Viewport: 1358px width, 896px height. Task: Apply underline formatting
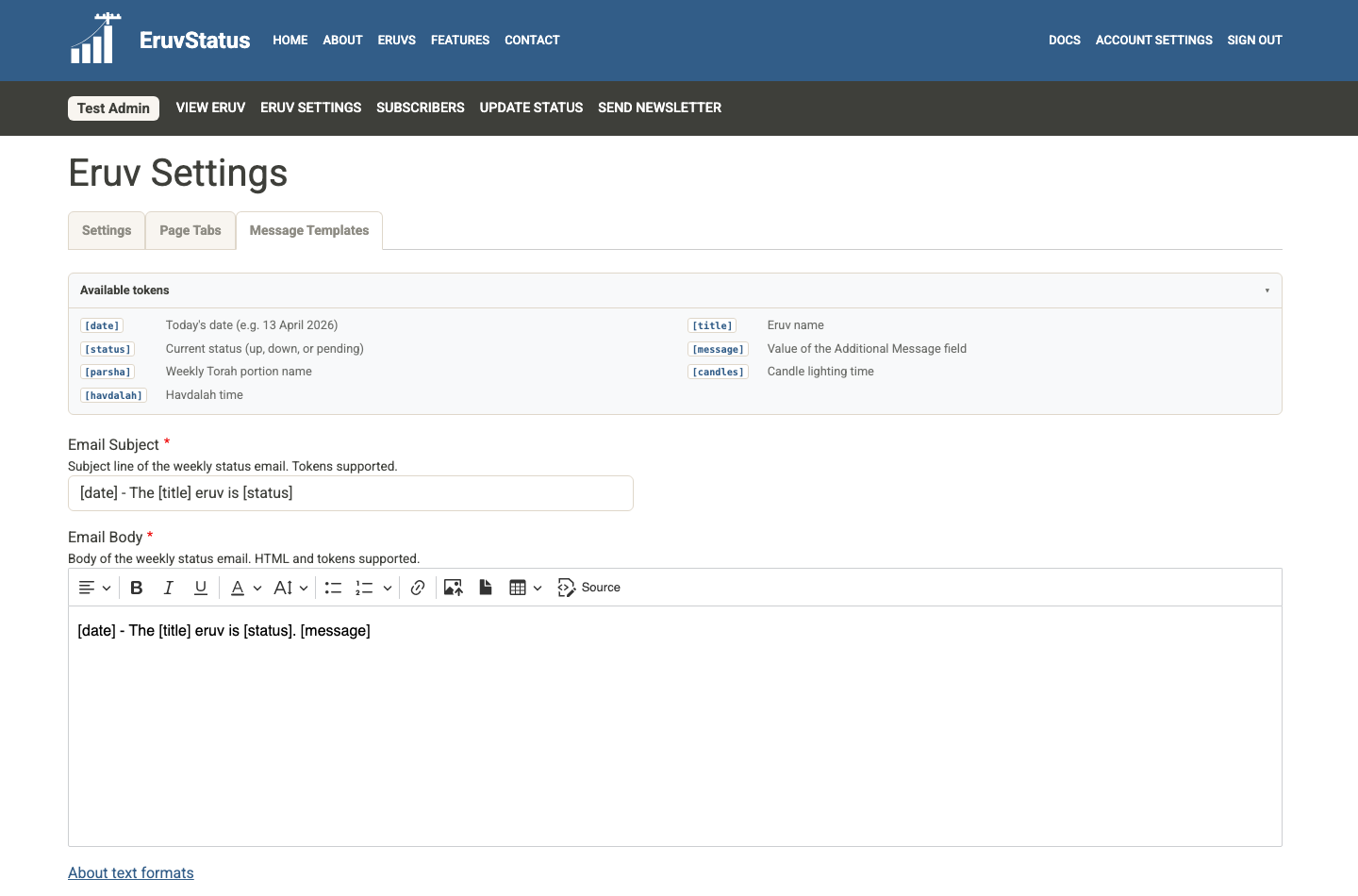(201, 587)
